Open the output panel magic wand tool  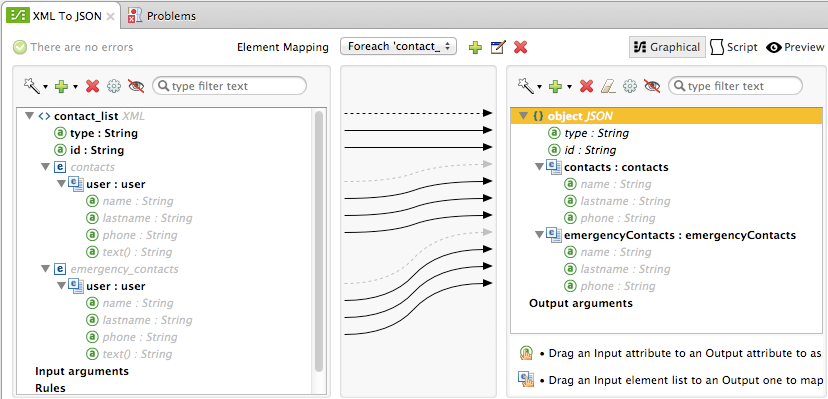pos(526,86)
